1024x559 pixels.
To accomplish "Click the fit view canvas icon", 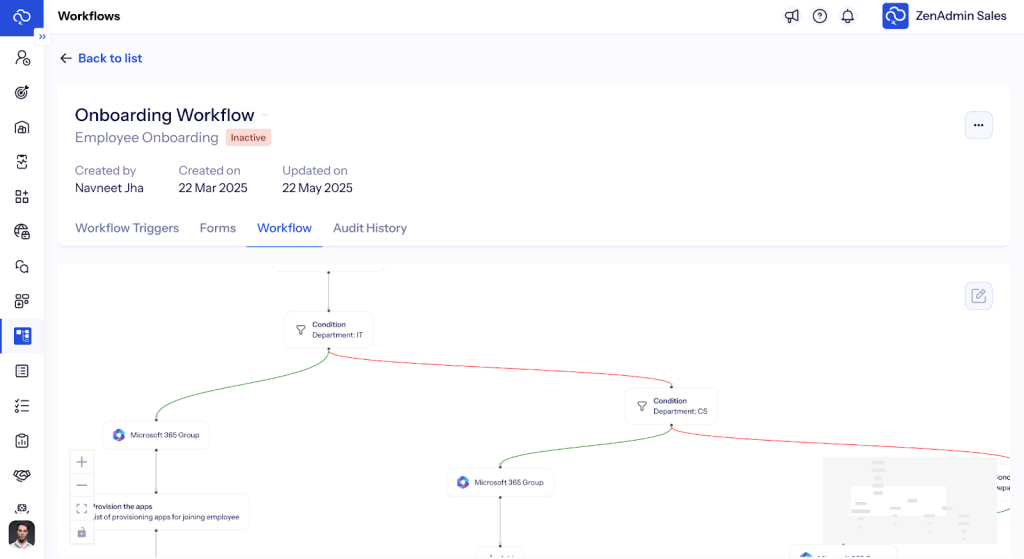I will tap(82, 508).
